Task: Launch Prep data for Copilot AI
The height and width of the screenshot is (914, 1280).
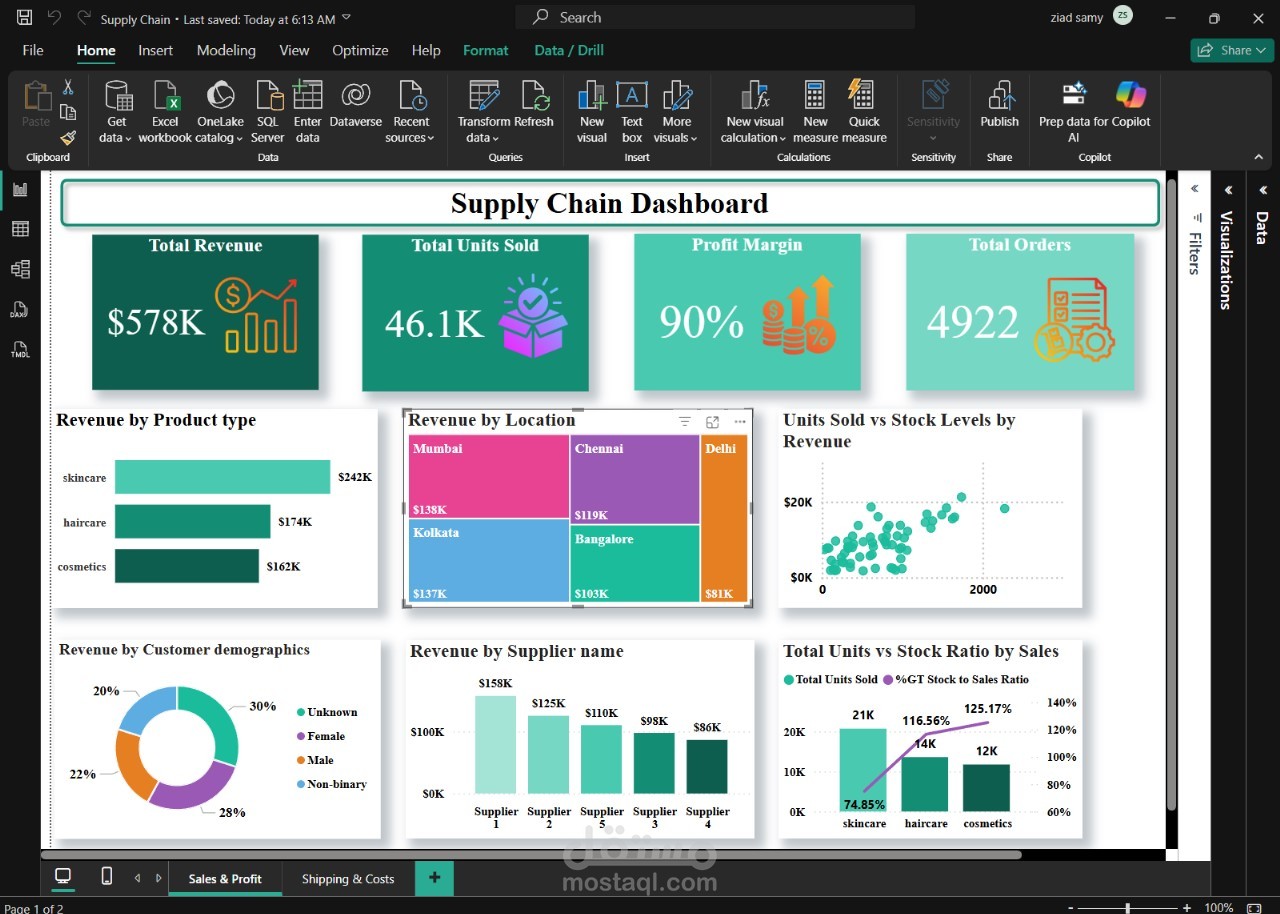Action: (1072, 110)
